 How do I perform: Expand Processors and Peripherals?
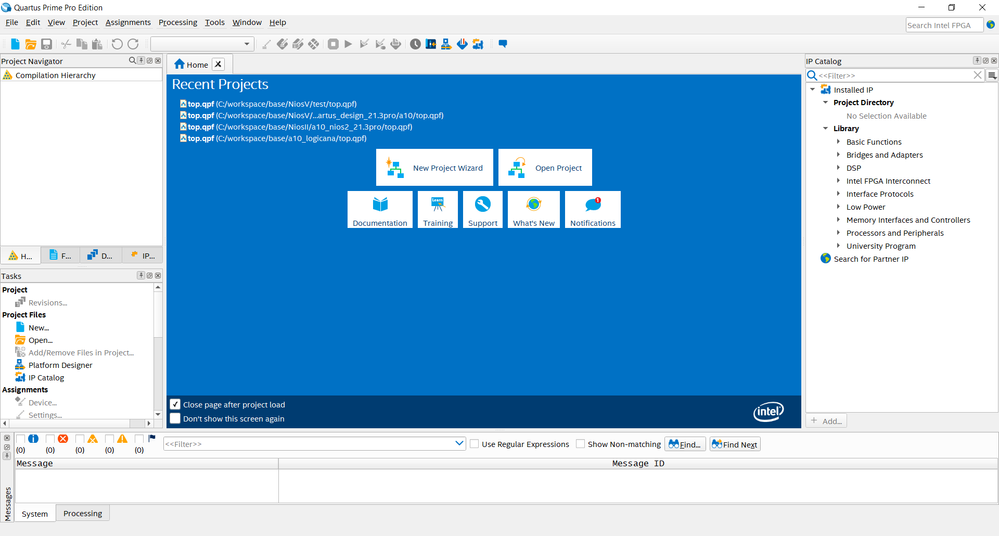[x=838, y=233]
